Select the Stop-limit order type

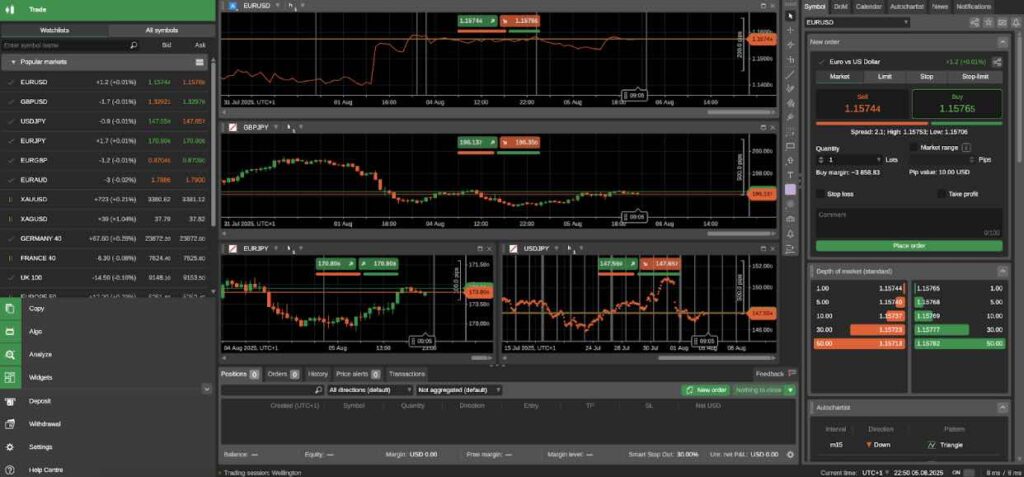pyautogui.click(x=975, y=76)
